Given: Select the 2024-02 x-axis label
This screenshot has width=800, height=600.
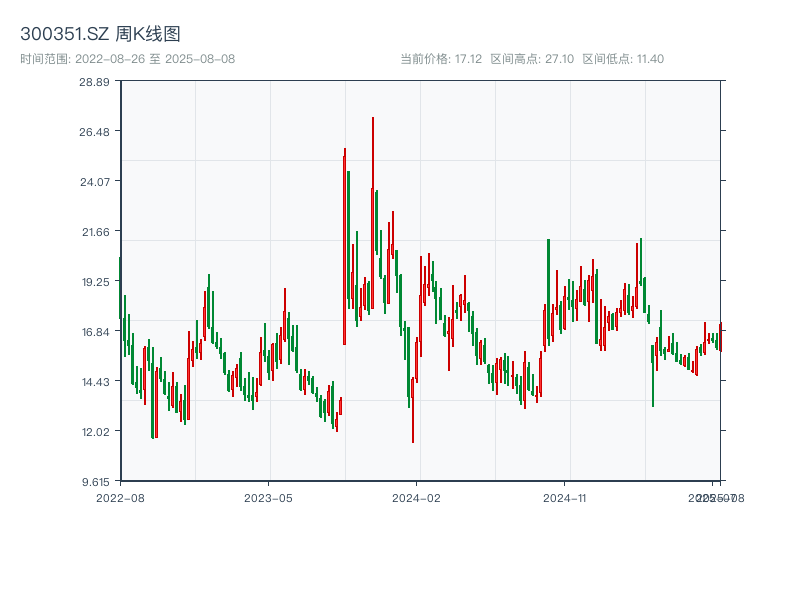Looking at the screenshot, I should (x=417, y=496).
